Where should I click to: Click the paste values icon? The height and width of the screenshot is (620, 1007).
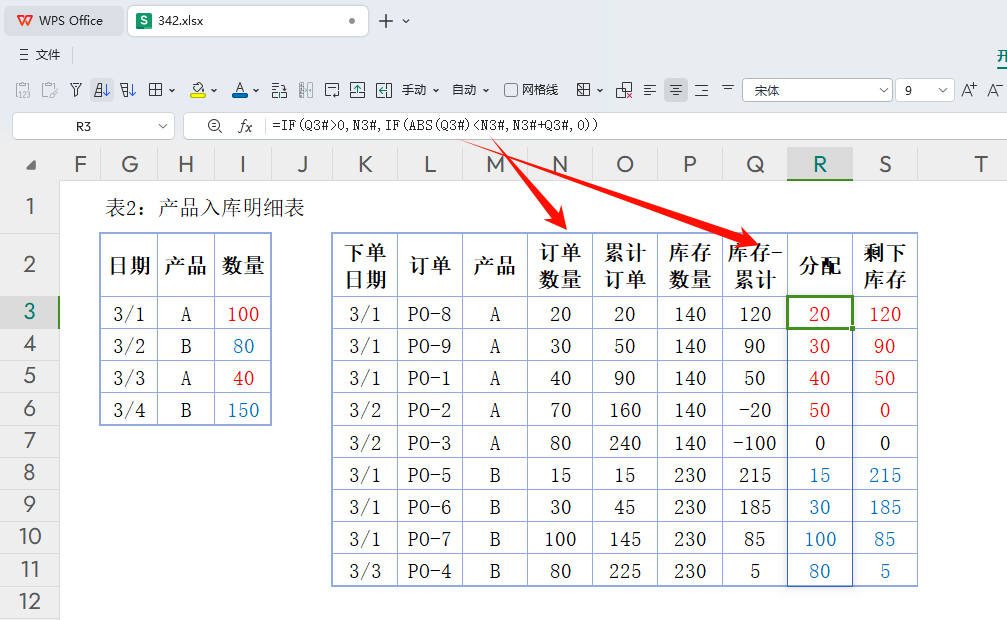[23, 90]
